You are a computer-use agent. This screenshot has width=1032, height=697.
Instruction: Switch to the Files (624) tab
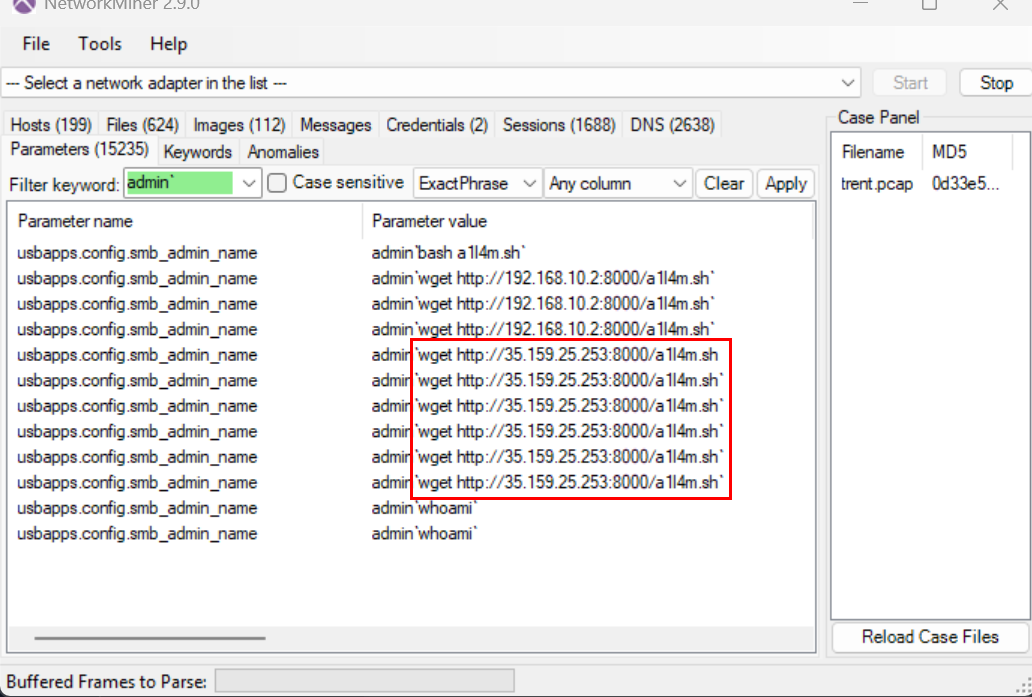click(x=142, y=124)
